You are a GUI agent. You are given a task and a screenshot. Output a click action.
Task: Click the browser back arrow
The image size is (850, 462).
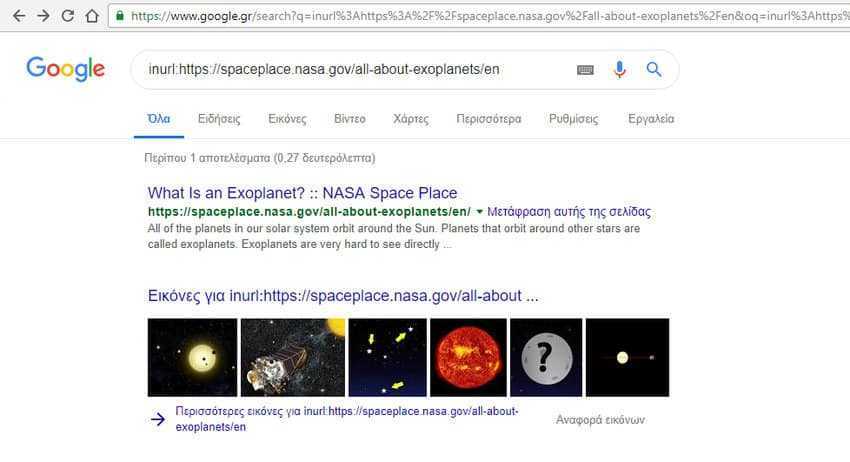click(x=19, y=16)
